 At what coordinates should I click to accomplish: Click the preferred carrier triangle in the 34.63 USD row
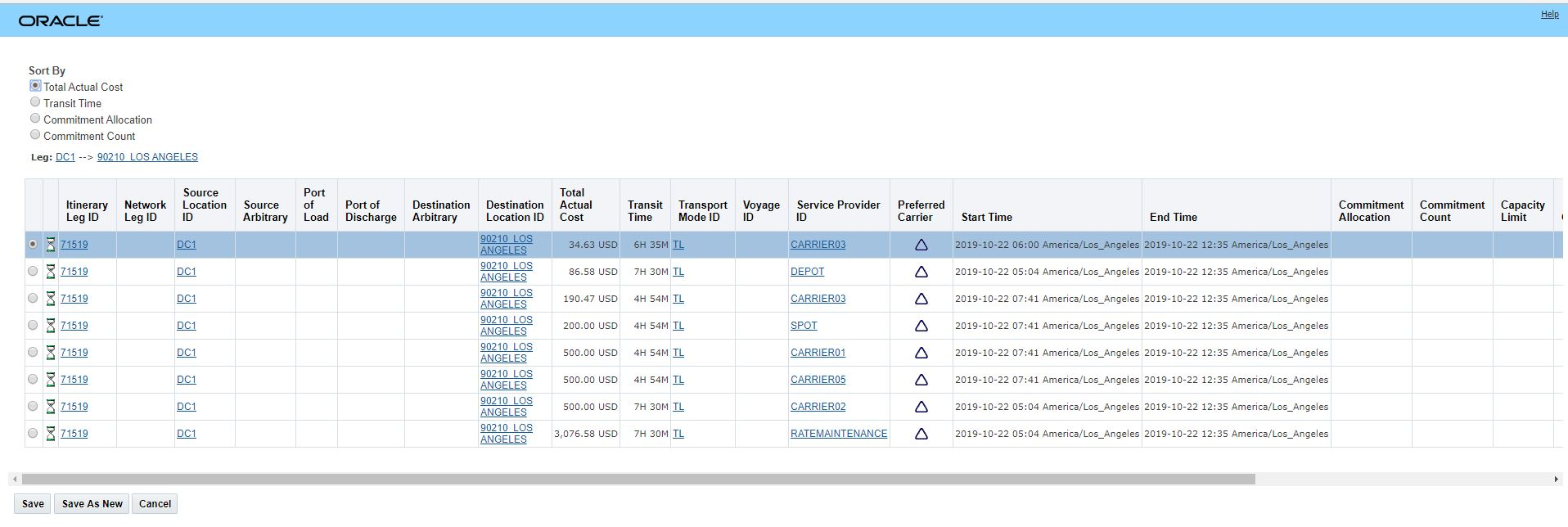(x=921, y=245)
